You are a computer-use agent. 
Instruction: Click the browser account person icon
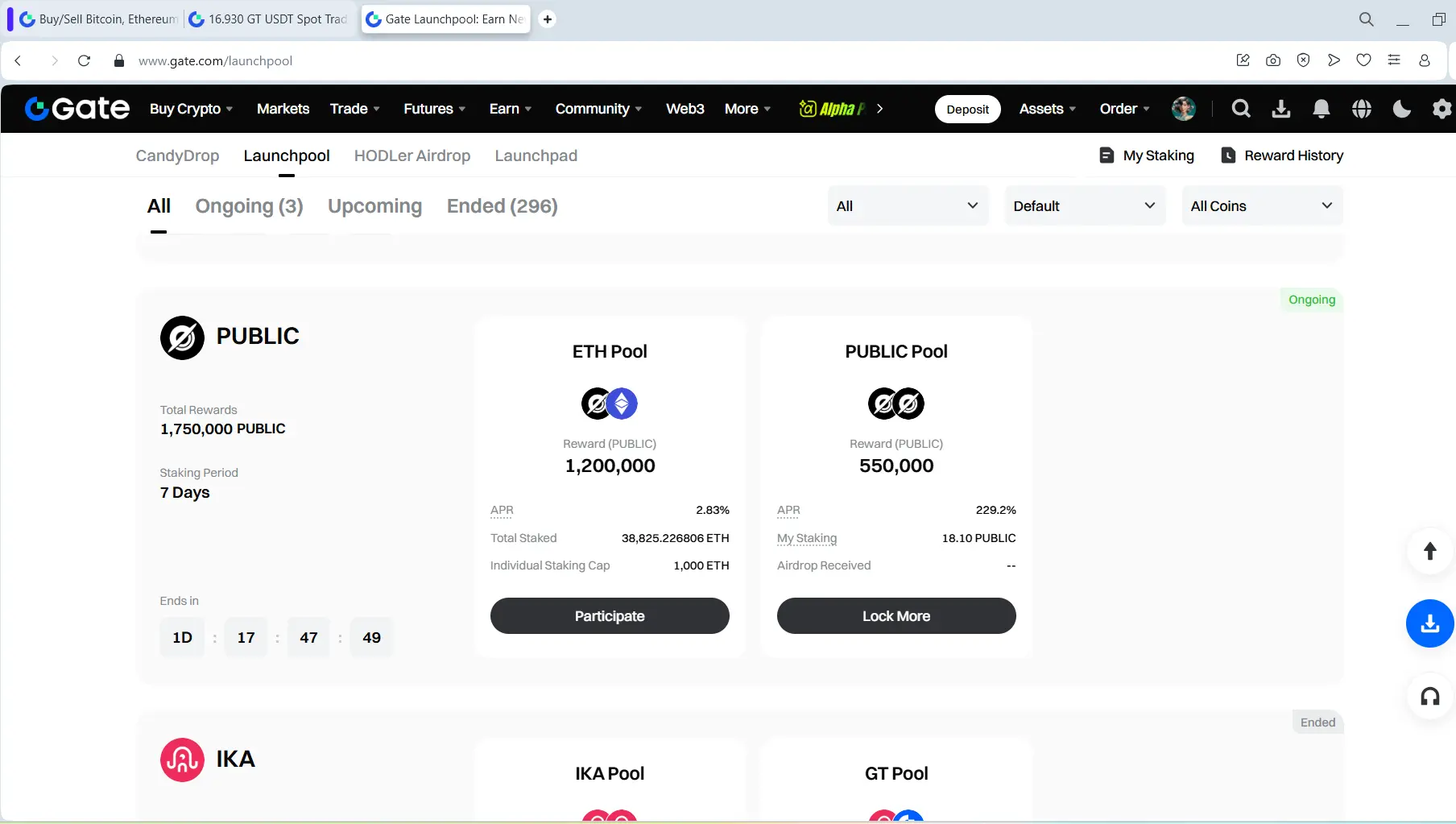point(1425,60)
